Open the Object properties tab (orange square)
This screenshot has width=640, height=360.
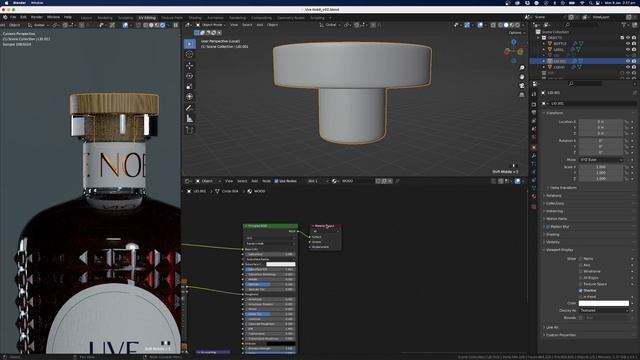click(x=534, y=147)
